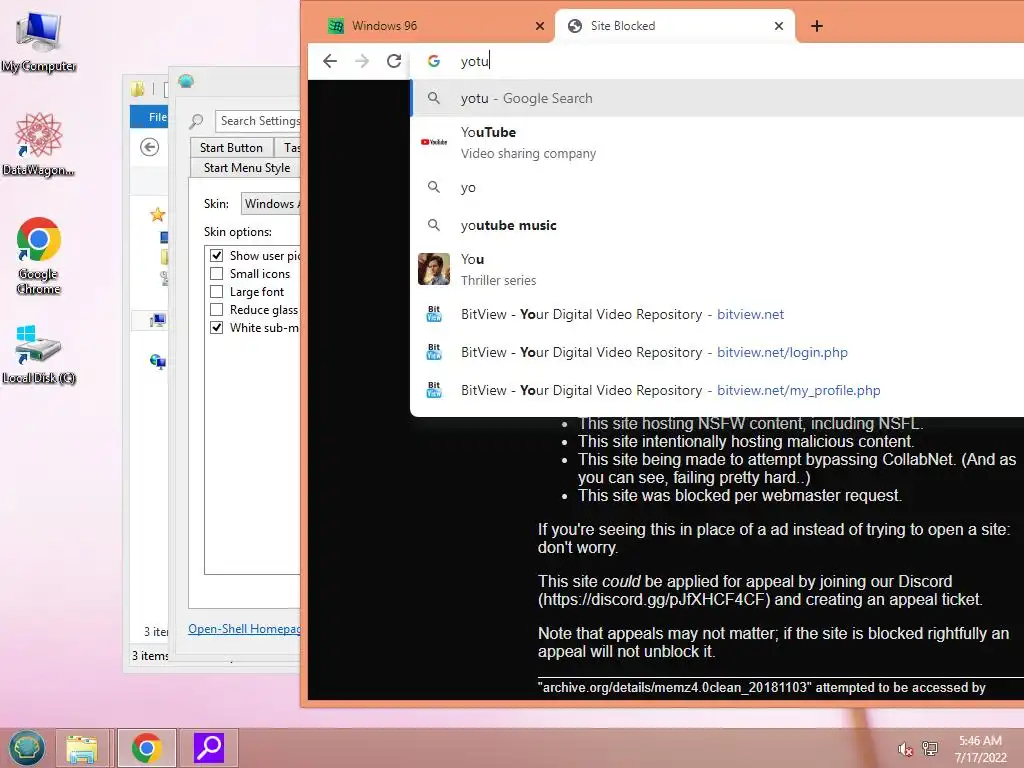Uncheck the White sub-menus checkbox
The width and height of the screenshot is (1024, 768).
pos(217,327)
